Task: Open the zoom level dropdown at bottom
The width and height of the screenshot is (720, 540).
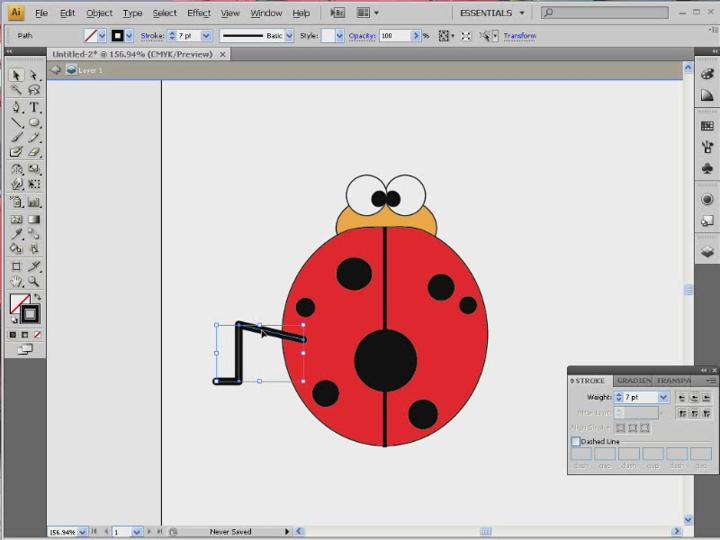Action: point(82,532)
